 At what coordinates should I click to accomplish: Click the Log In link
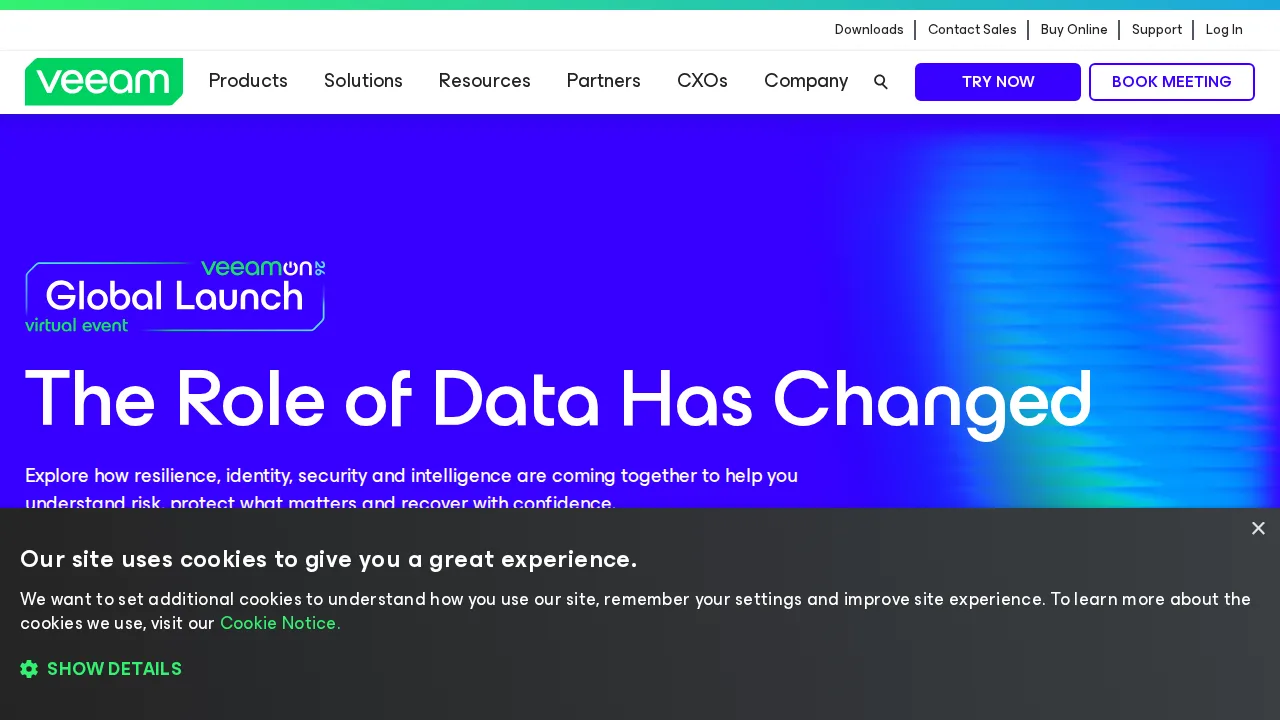coord(1224,30)
